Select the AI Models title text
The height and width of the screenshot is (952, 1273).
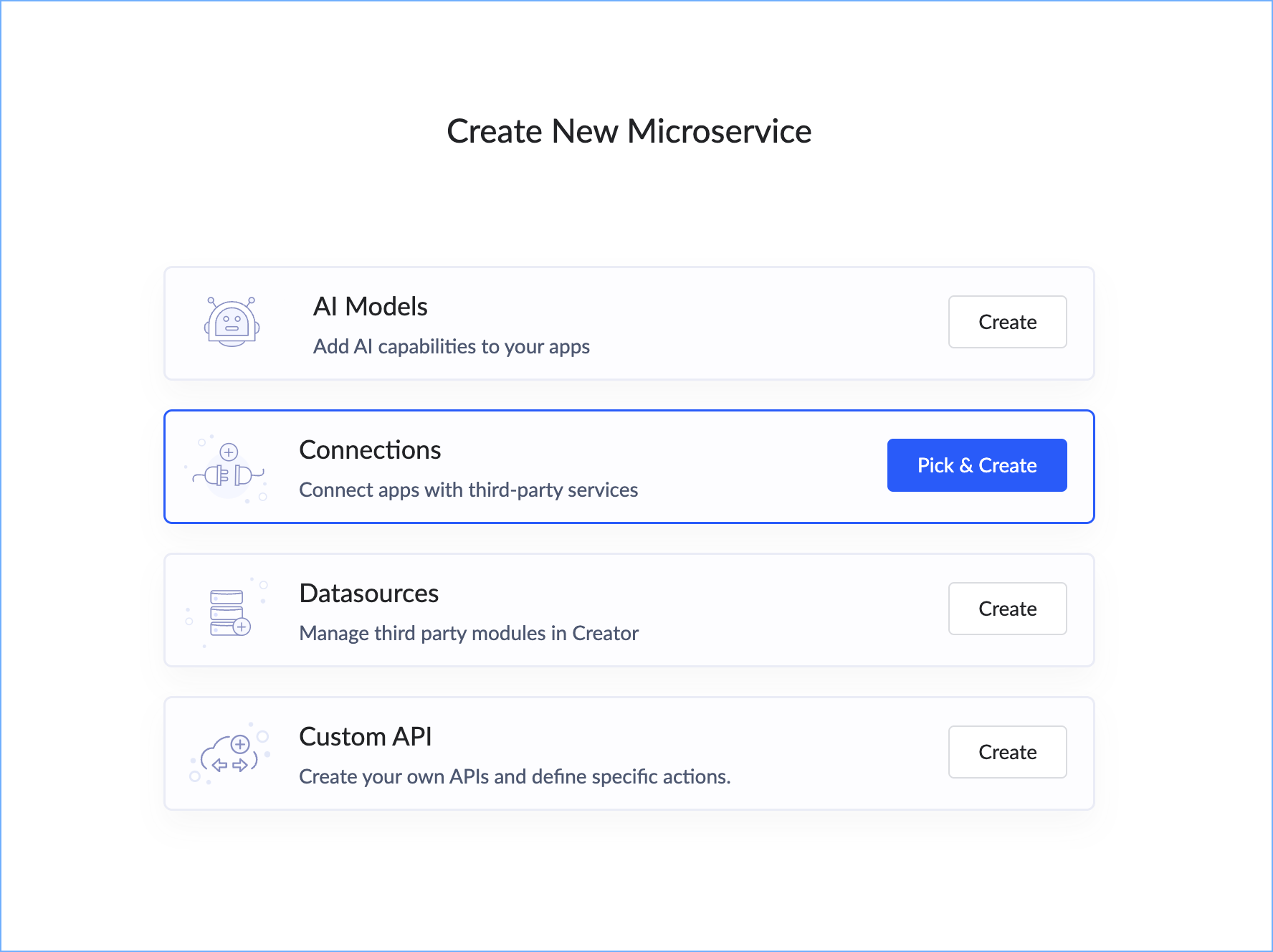tap(370, 307)
